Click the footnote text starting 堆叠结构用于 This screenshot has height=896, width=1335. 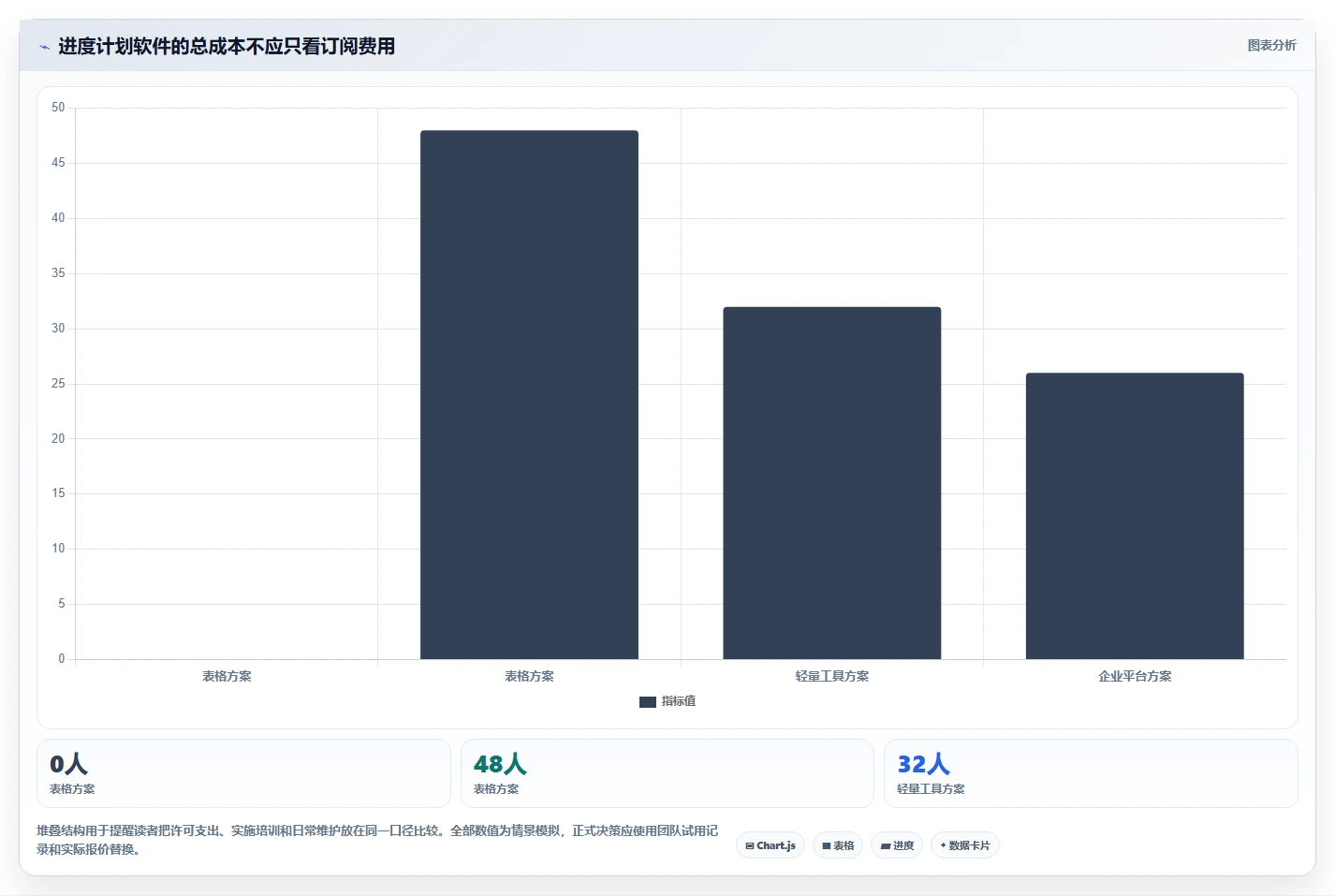[x=377, y=840]
